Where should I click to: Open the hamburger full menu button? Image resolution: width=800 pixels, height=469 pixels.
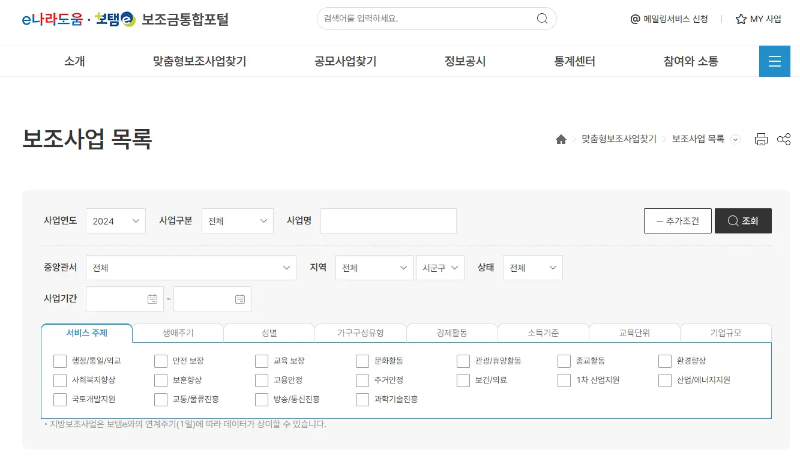click(x=774, y=61)
